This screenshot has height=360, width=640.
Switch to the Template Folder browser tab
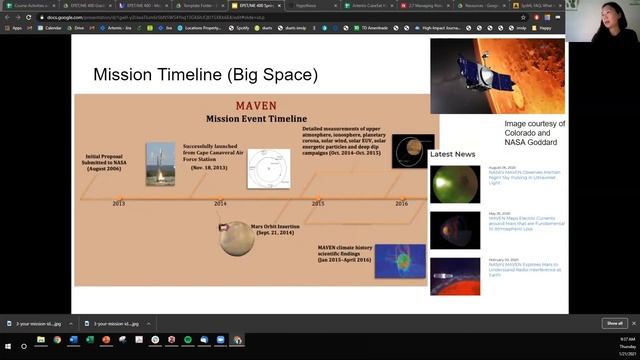point(200,6)
